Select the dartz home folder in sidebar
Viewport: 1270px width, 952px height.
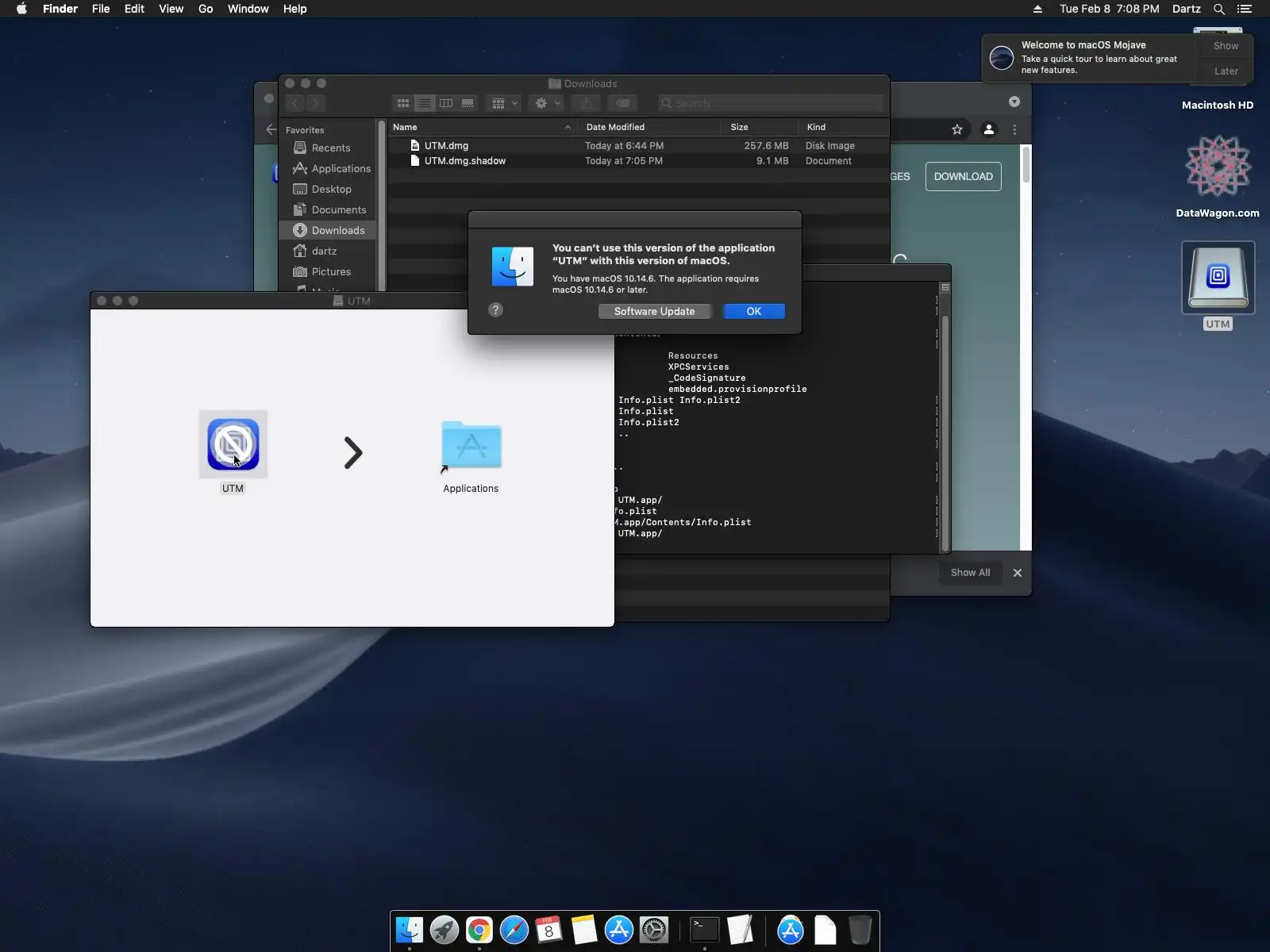pyautogui.click(x=328, y=251)
